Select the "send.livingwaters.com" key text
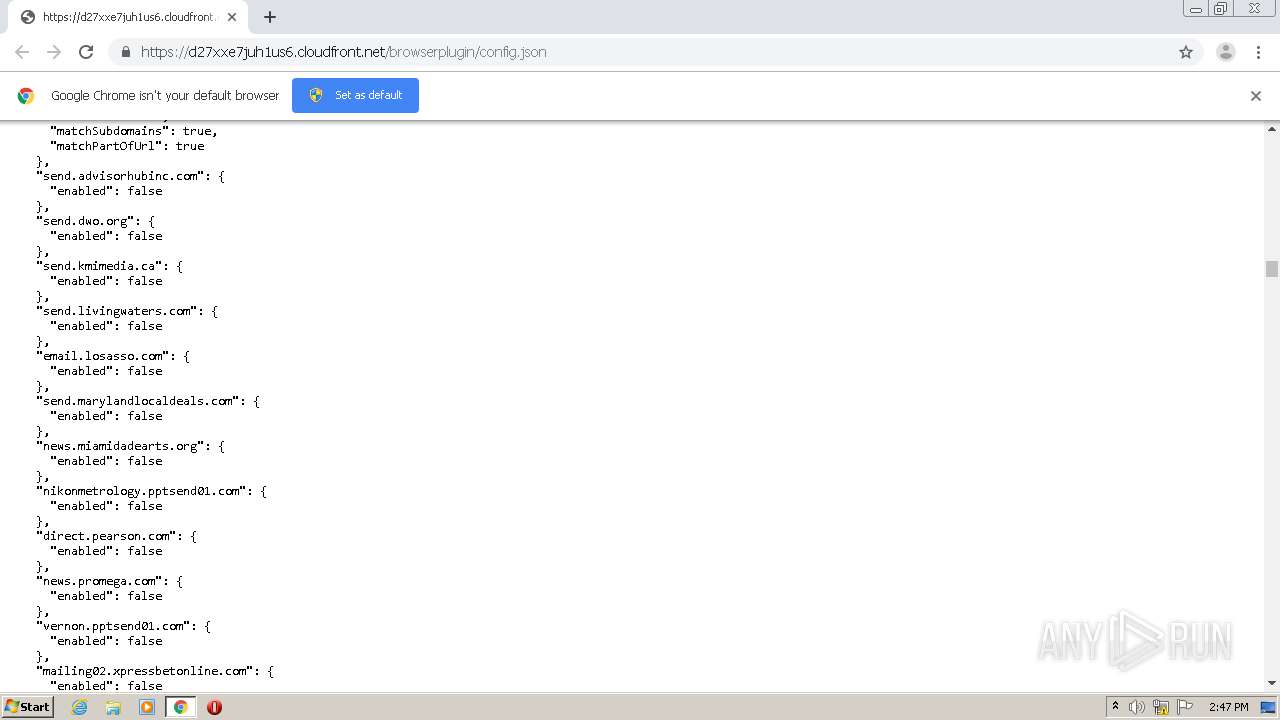Image resolution: width=1280 pixels, height=720 pixels. [x=118, y=311]
